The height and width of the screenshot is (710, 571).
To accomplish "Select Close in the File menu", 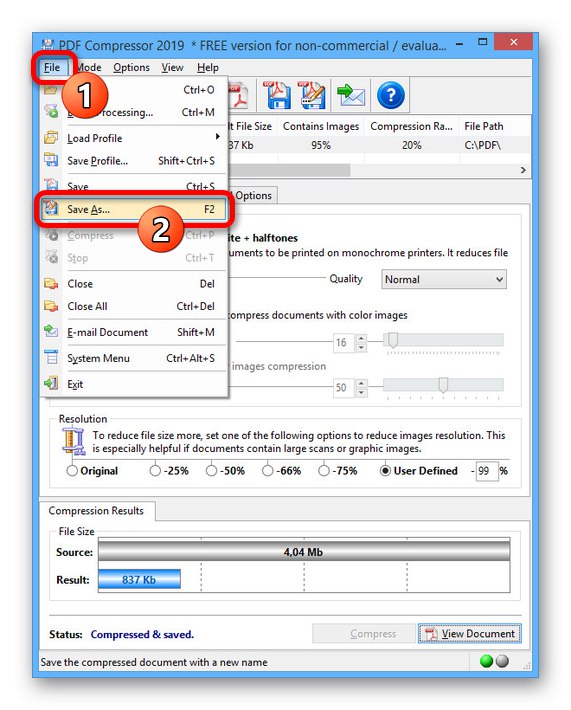I will tap(133, 284).
